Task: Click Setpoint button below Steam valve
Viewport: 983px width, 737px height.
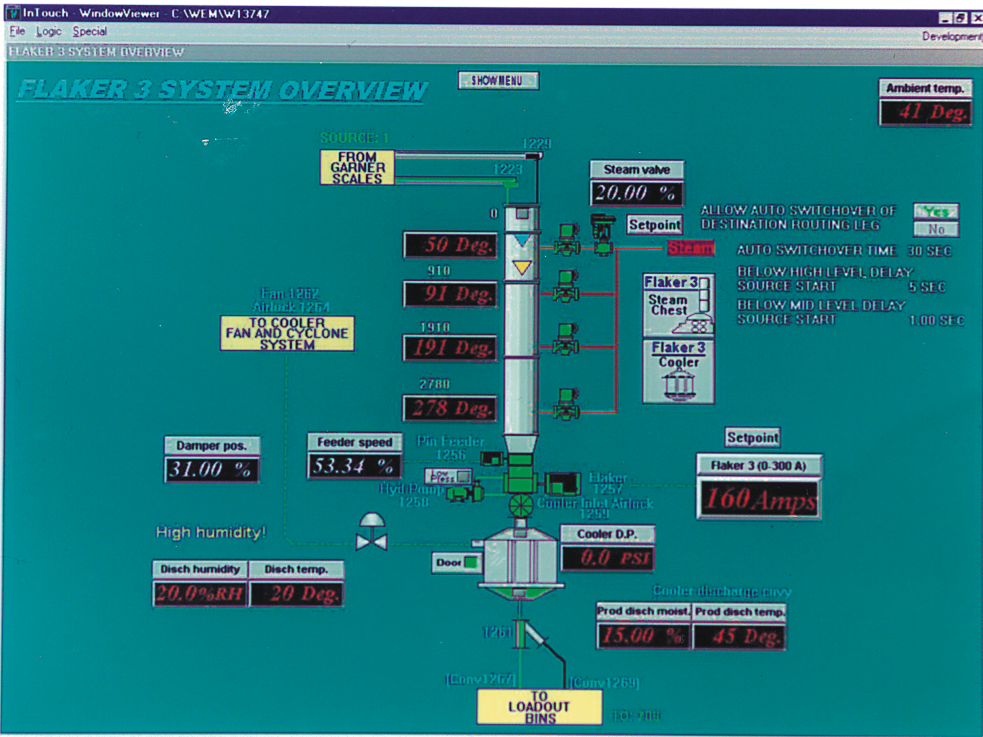Action: click(655, 225)
